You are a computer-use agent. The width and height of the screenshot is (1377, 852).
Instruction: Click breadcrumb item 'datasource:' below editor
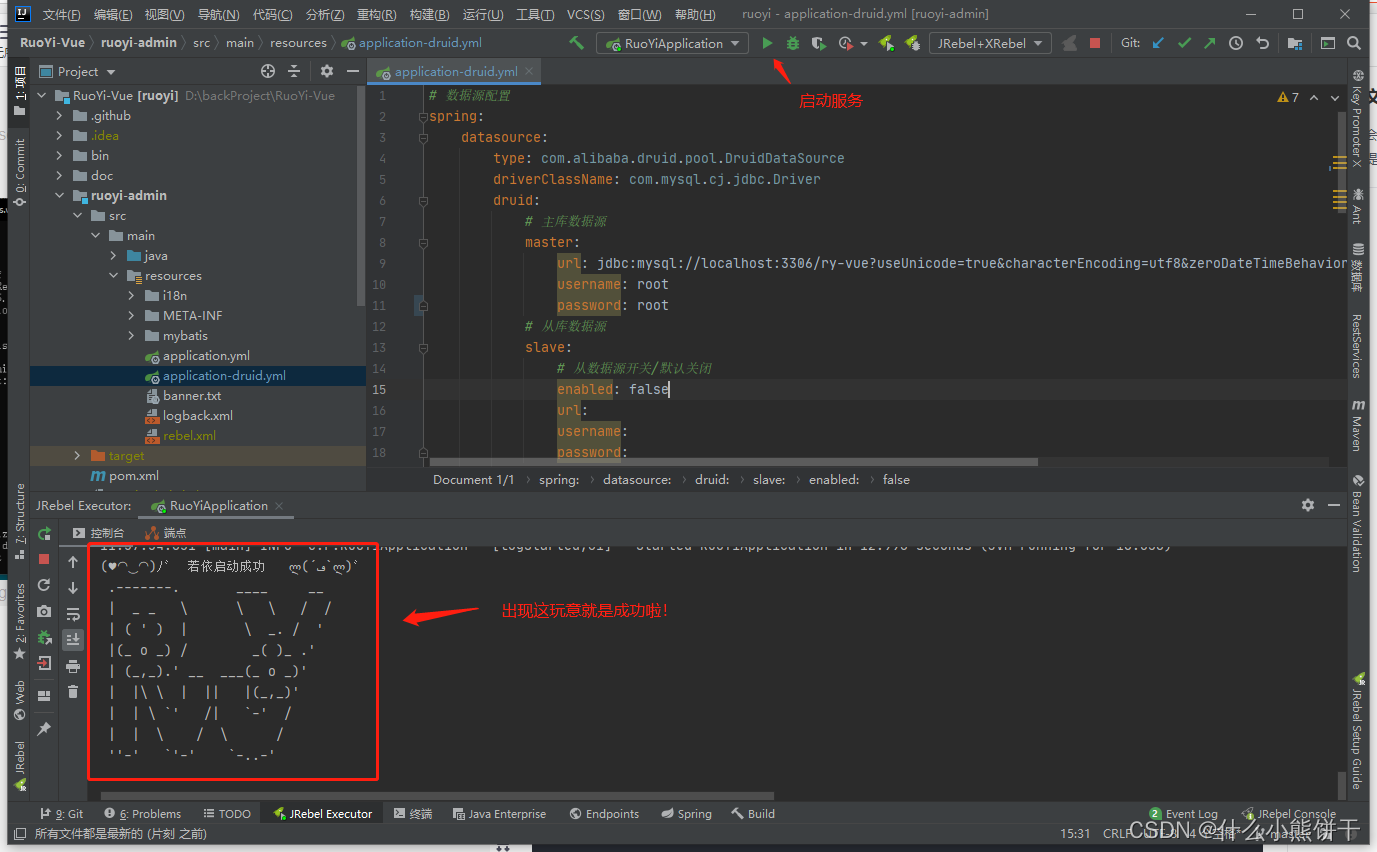637,480
